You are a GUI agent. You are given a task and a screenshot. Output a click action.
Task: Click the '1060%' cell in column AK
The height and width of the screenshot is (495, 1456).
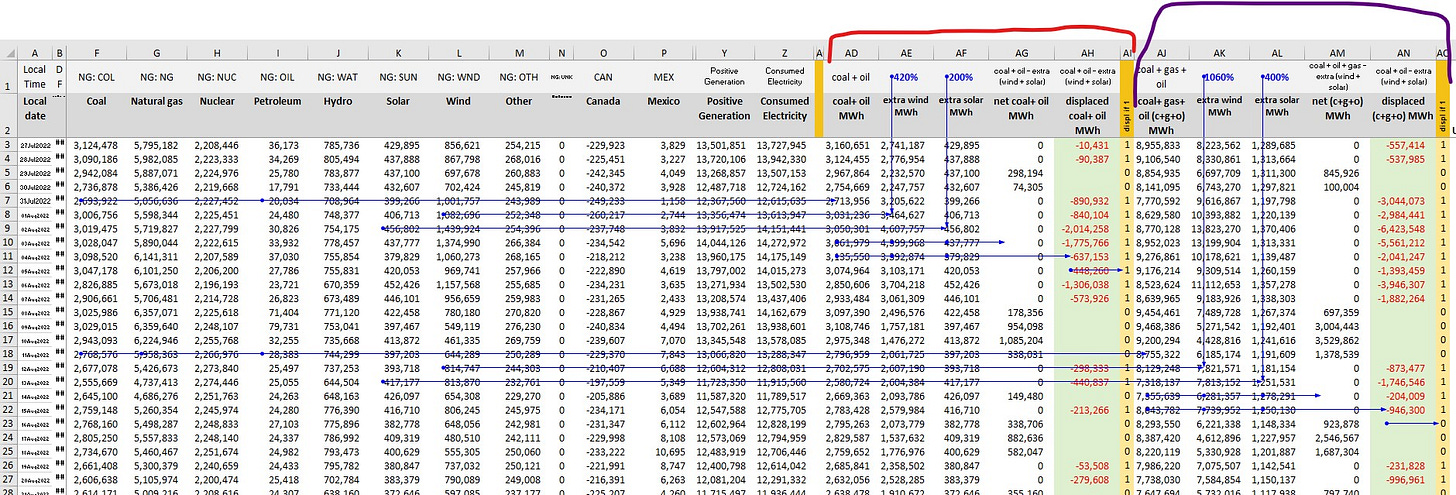(1220, 77)
